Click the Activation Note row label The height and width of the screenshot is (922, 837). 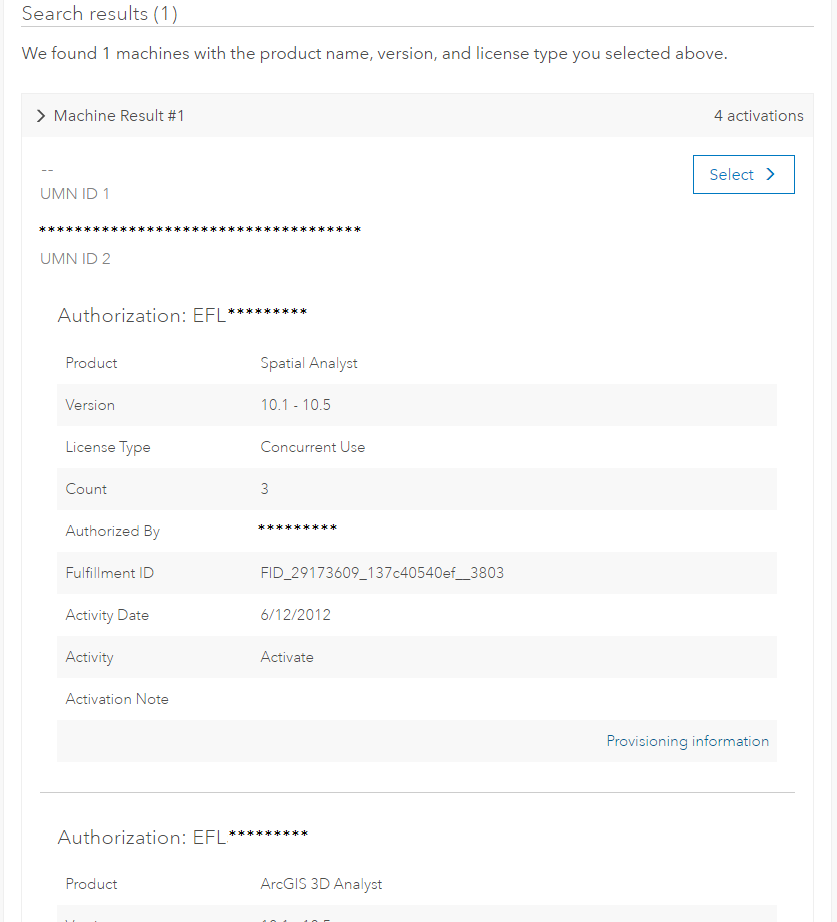point(117,699)
